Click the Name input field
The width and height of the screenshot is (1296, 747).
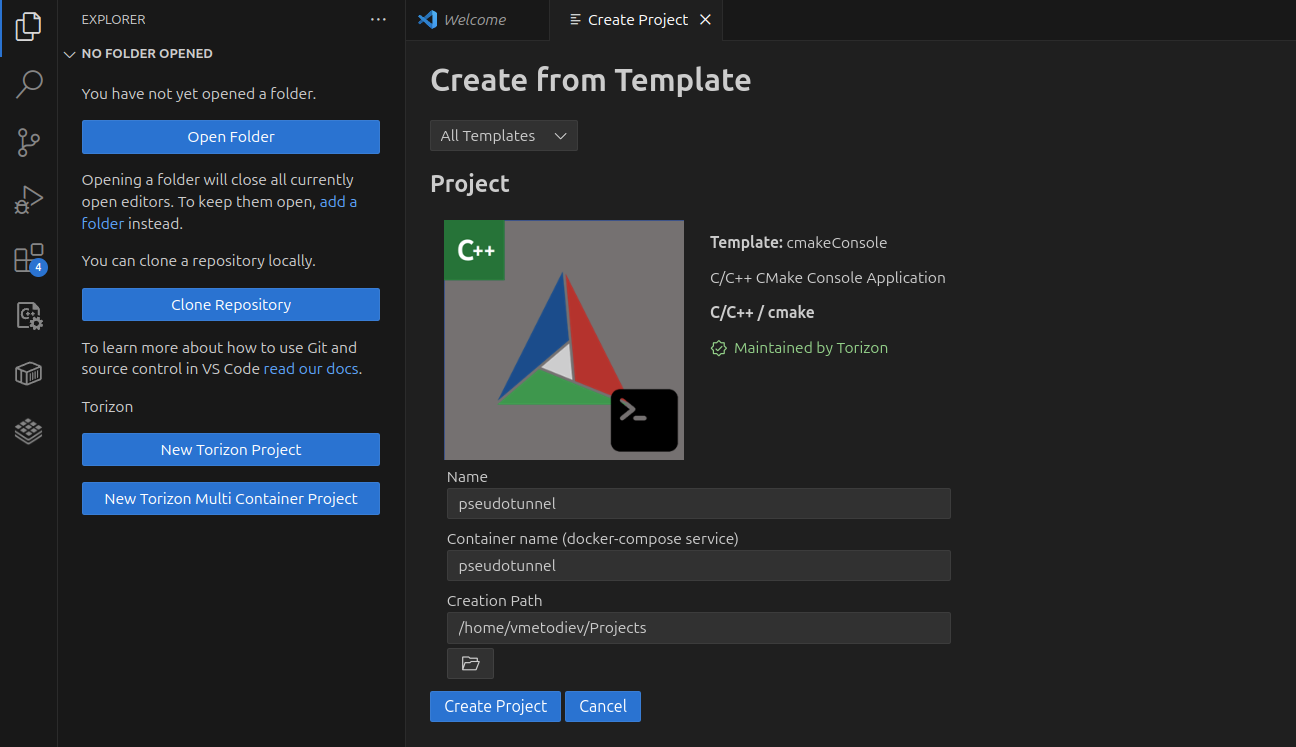[x=698, y=504]
